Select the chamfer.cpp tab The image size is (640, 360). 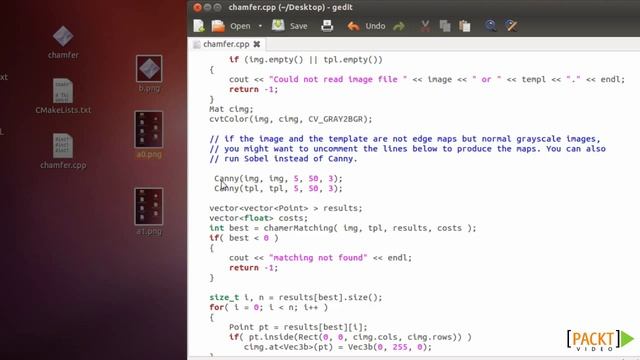click(226, 44)
